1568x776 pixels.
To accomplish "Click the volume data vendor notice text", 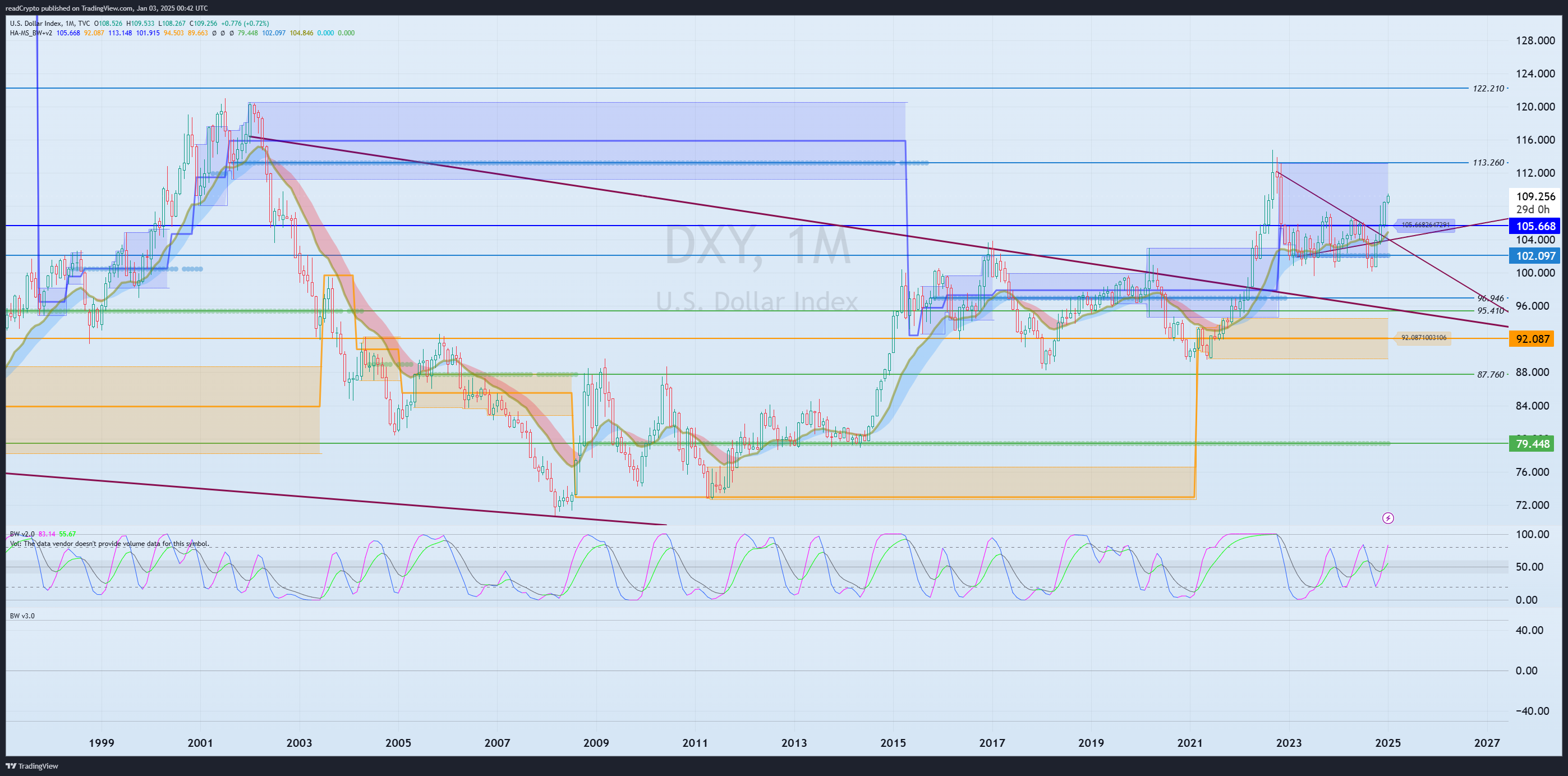I will 109,544.
